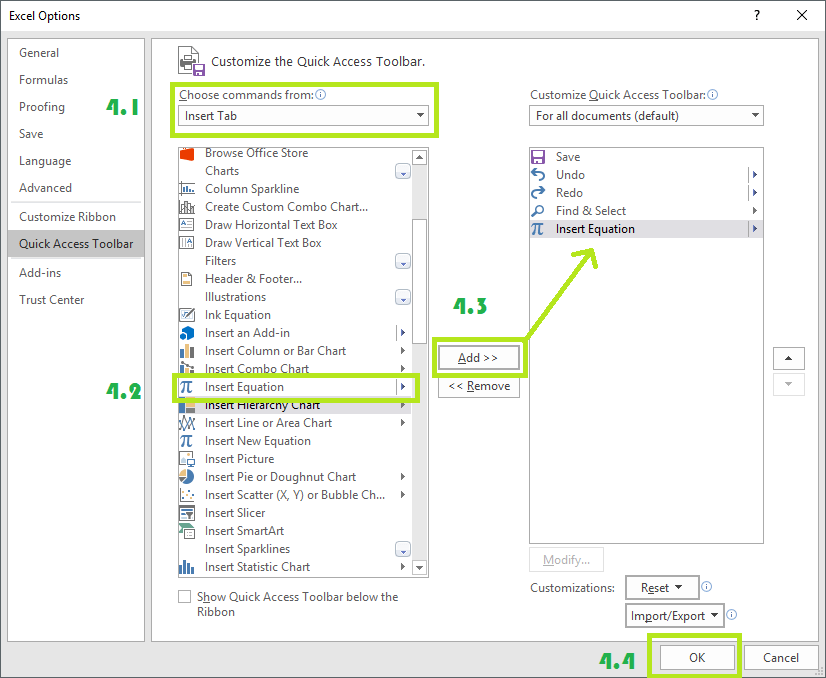Select the Ink Equation icon
Image resolution: width=826 pixels, height=678 pixels.
[x=187, y=315]
